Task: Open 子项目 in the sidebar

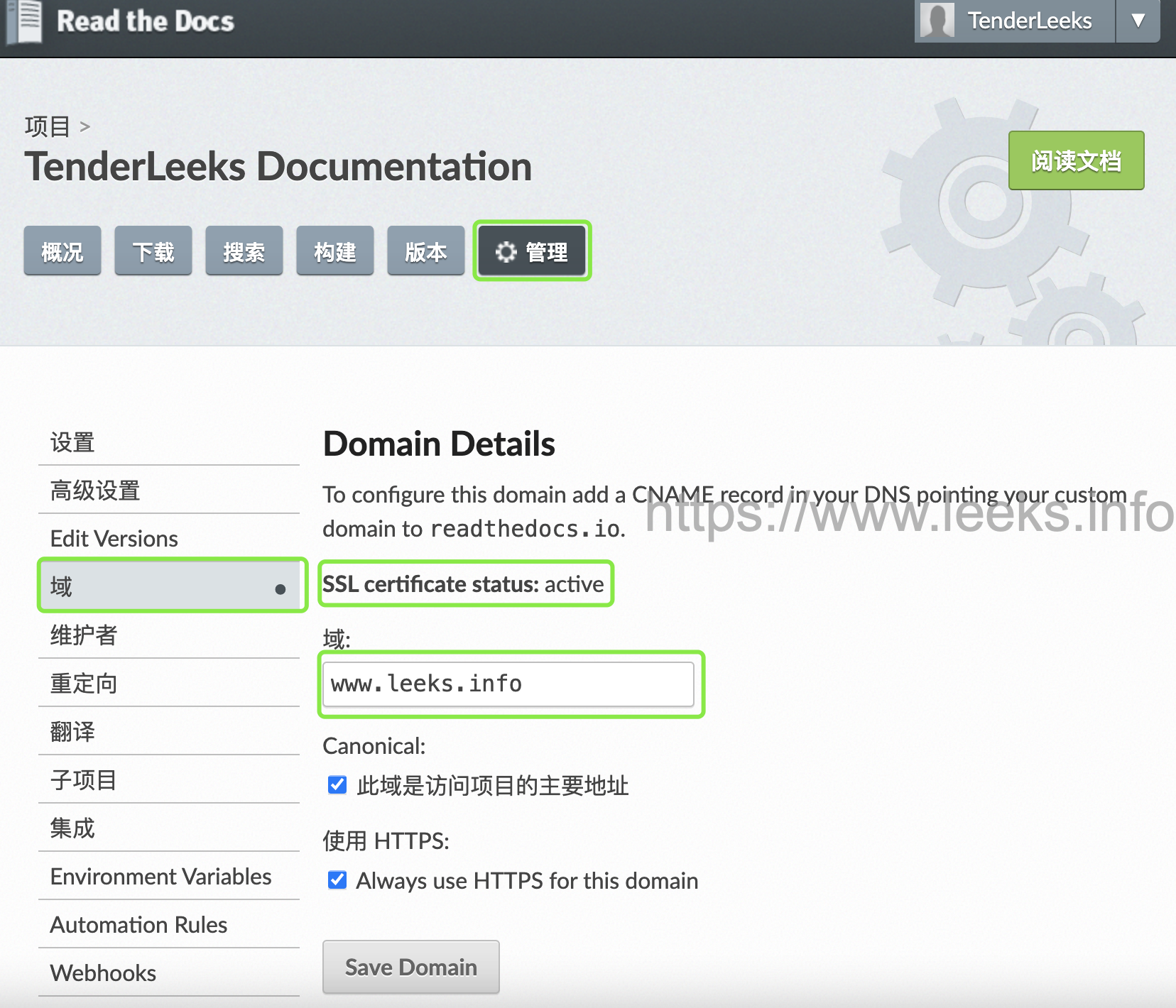Action: (169, 780)
